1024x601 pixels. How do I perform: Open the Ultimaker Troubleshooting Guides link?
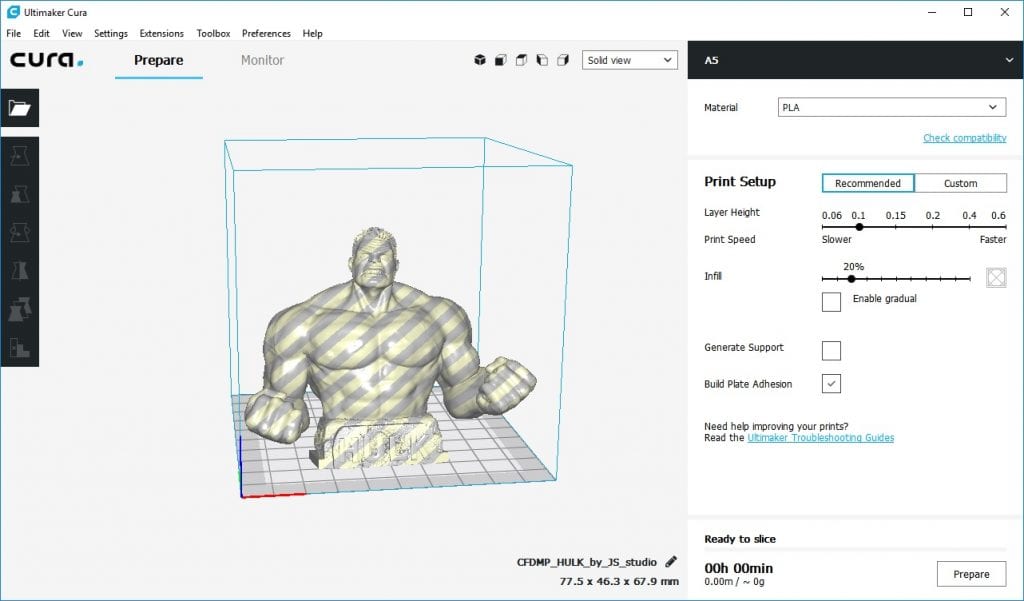(x=820, y=438)
